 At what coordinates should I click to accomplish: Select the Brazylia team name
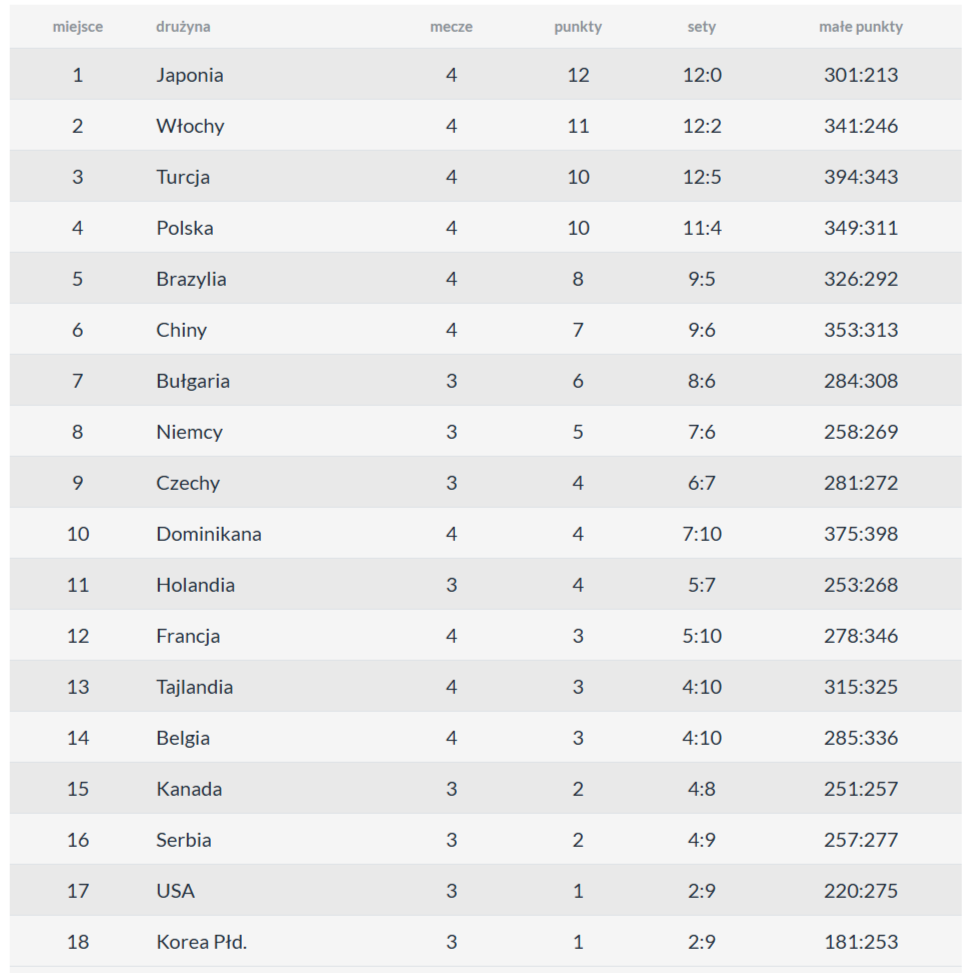(191, 279)
